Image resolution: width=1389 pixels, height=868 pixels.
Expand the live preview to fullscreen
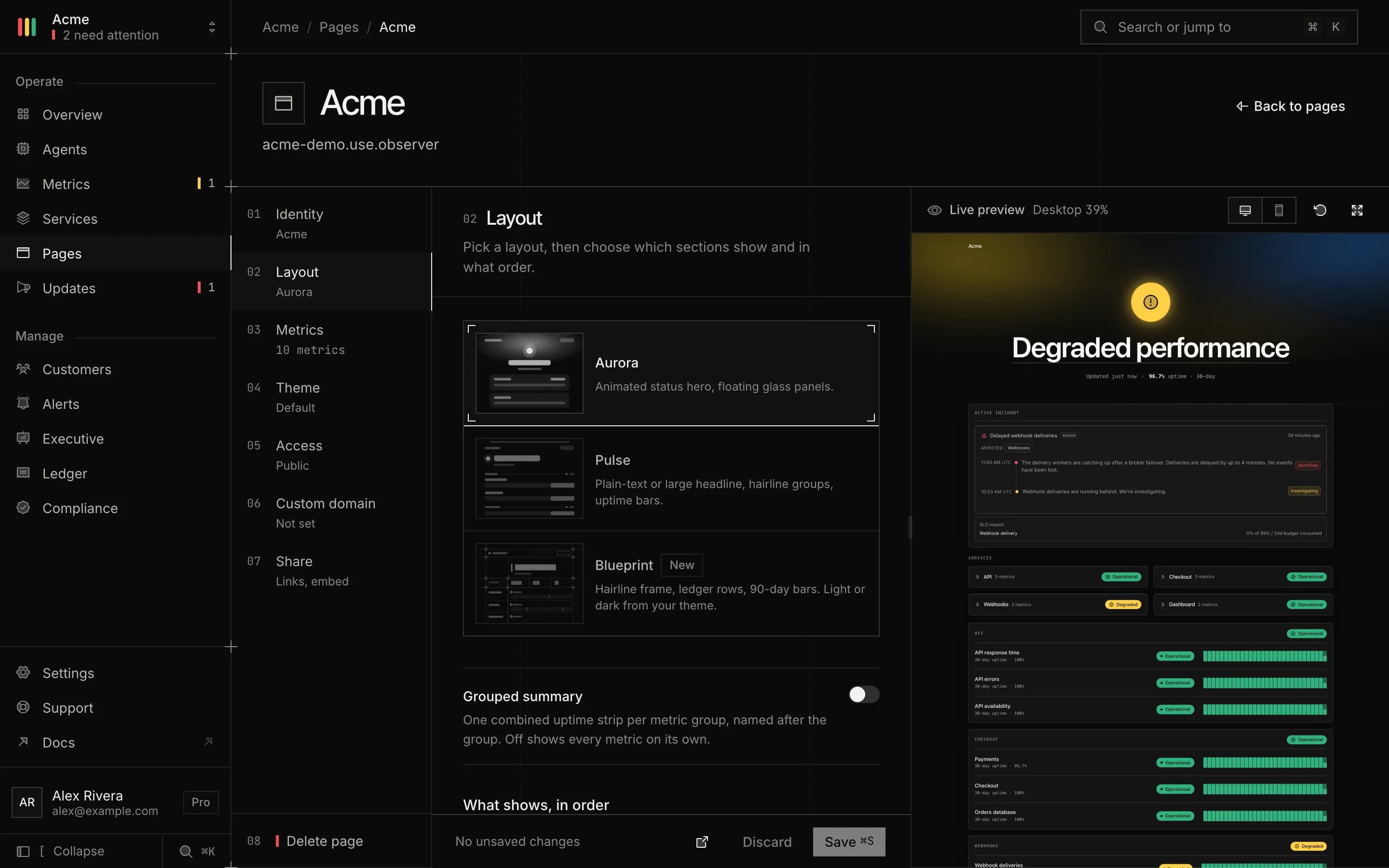1357,210
